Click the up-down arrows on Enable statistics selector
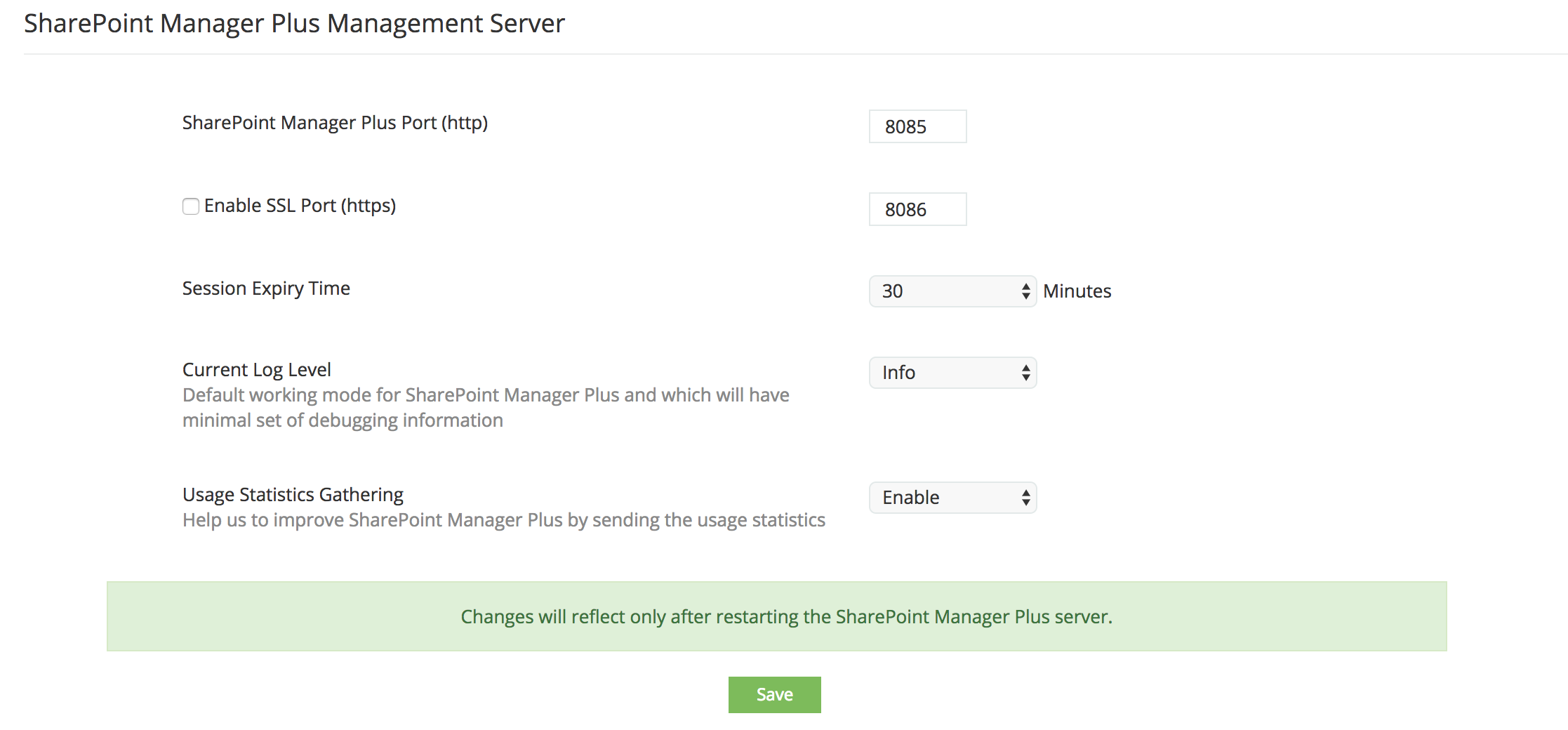Viewport: 1568px width, 730px height. [x=1025, y=498]
